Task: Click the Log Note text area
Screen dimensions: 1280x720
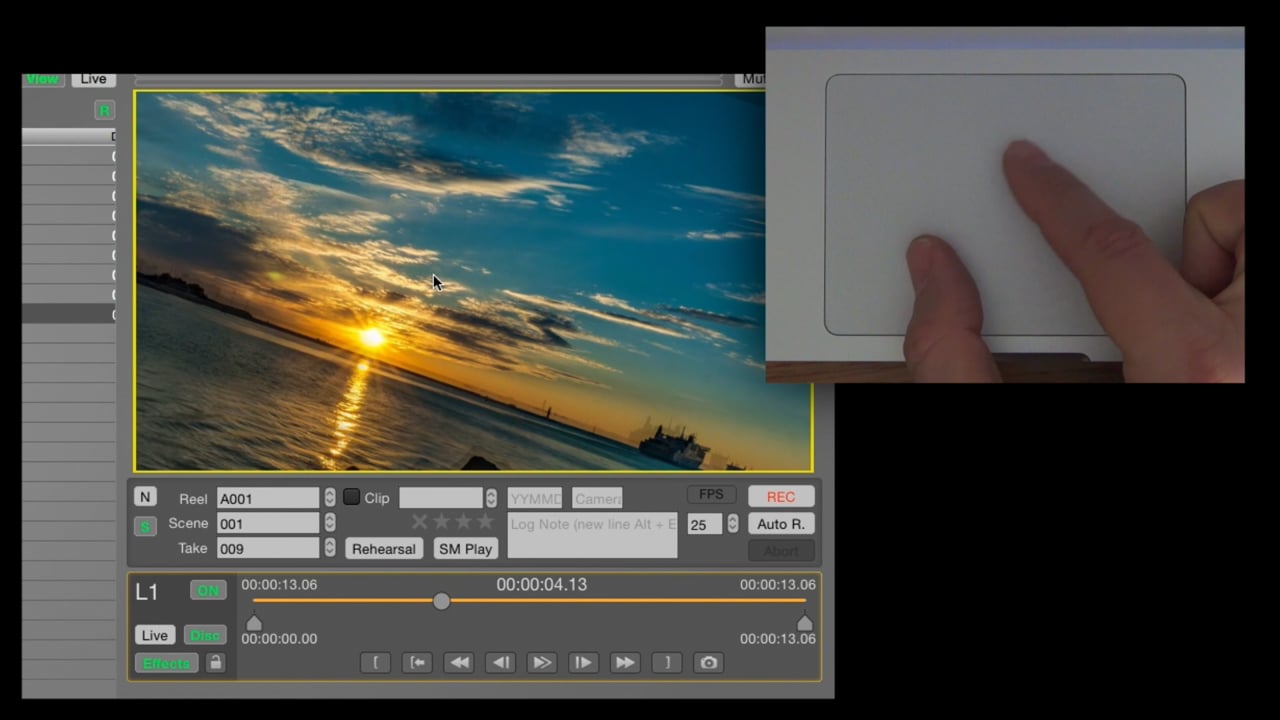Action: tap(592, 535)
